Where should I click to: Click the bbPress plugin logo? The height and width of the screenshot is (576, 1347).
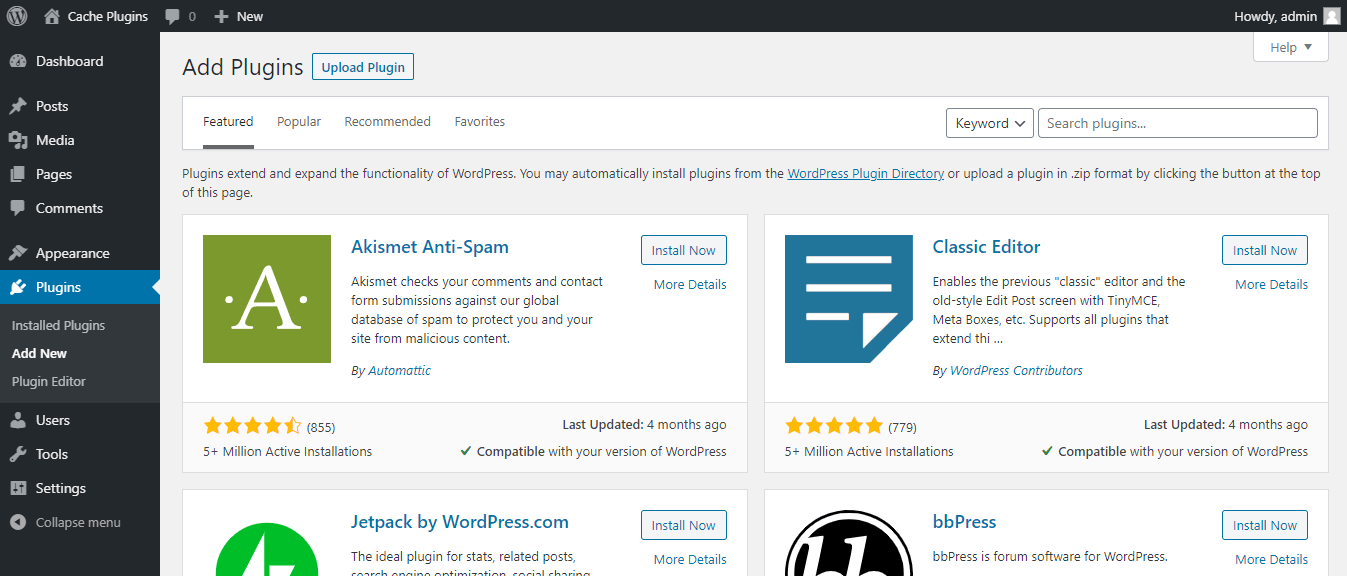[849, 543]
